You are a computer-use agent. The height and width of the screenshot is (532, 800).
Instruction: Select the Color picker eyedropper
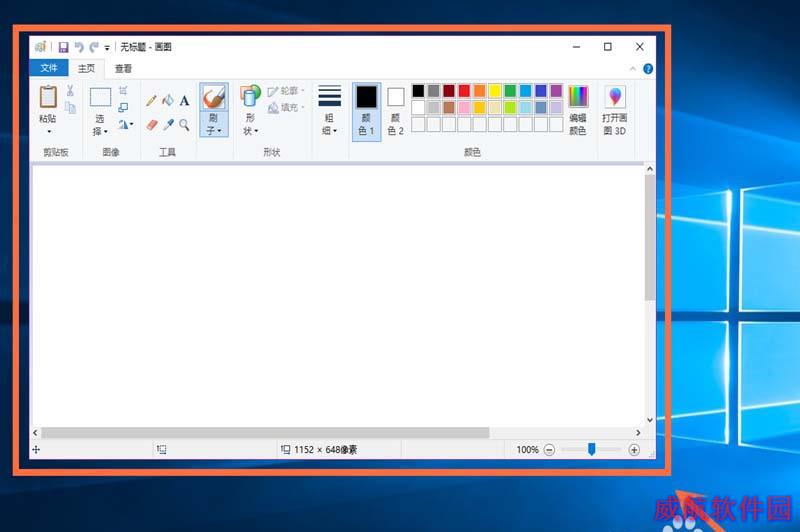(168, 124)
